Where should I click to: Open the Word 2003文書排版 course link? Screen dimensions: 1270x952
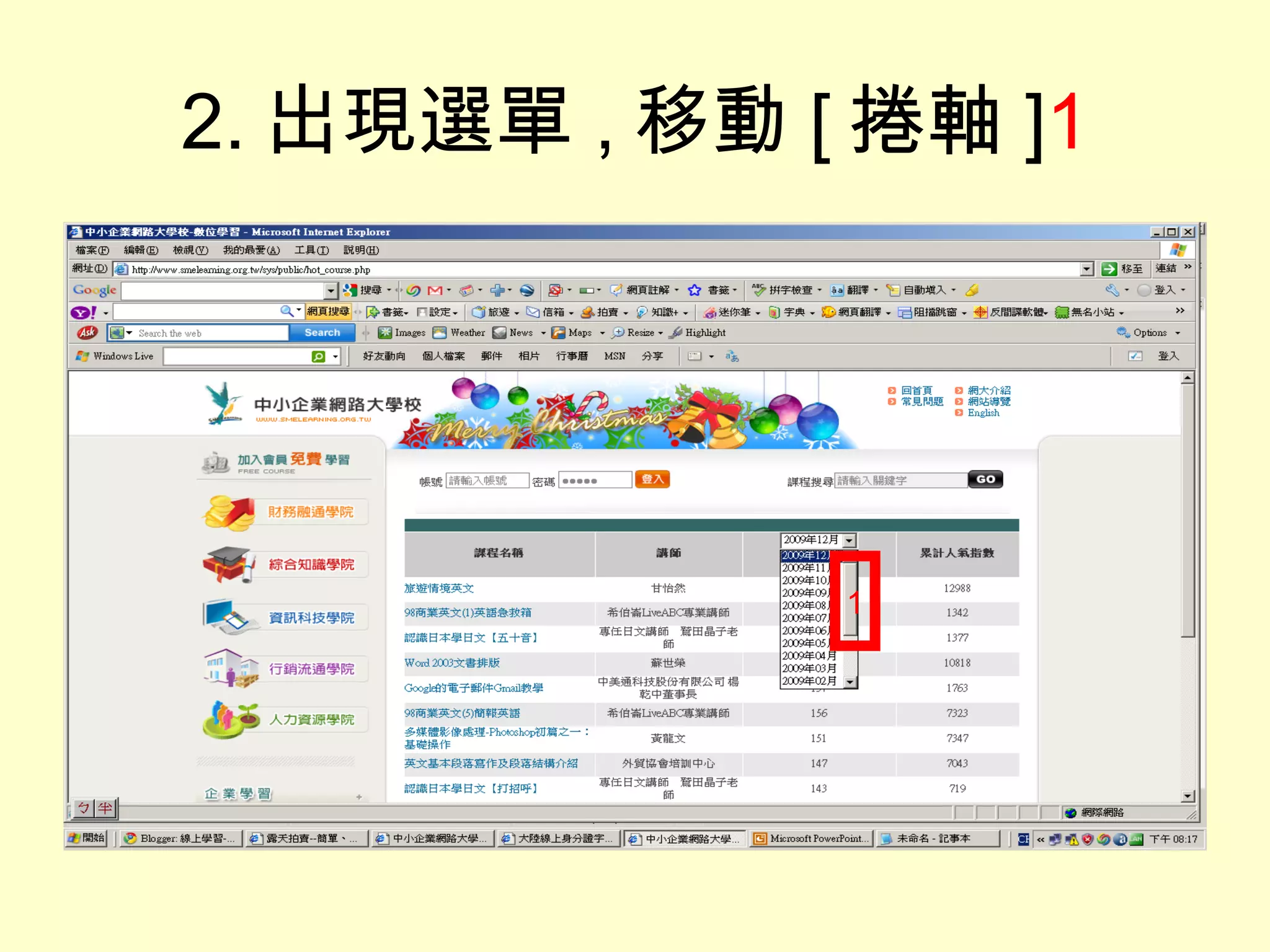(452, 663)
